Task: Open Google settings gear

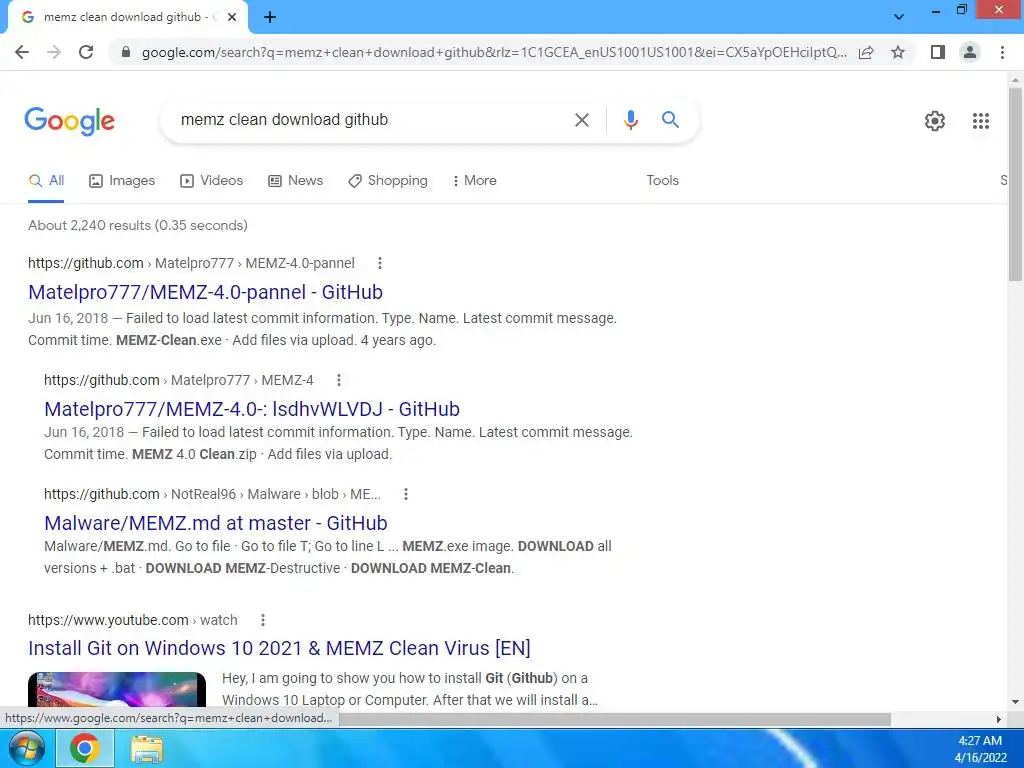Action: click(935, 121)
